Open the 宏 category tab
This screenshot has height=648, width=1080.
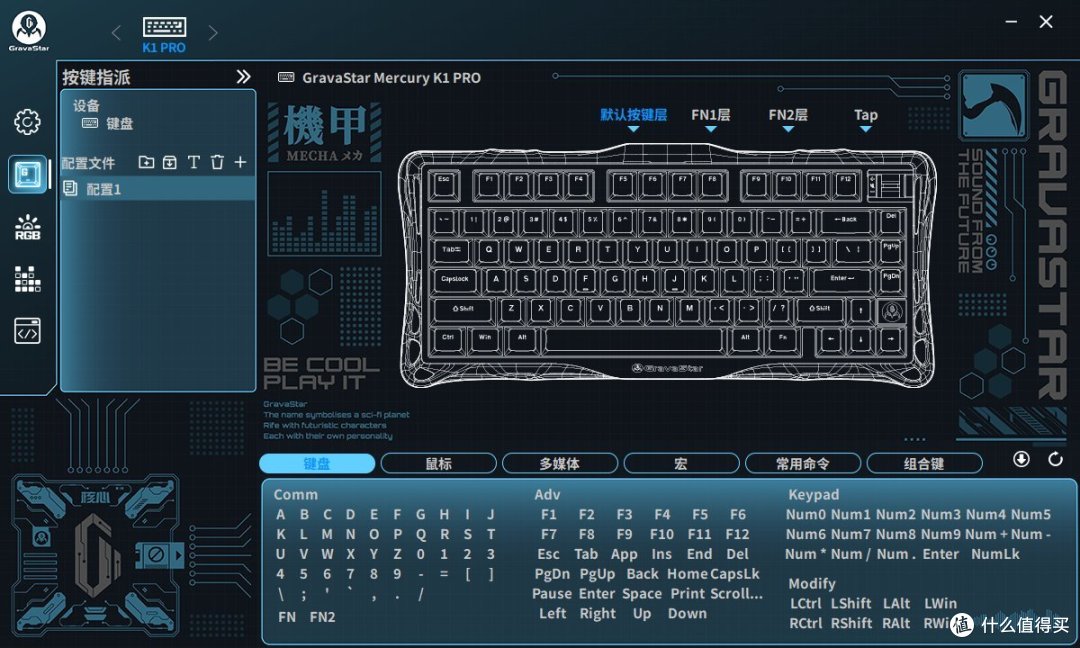681,463
